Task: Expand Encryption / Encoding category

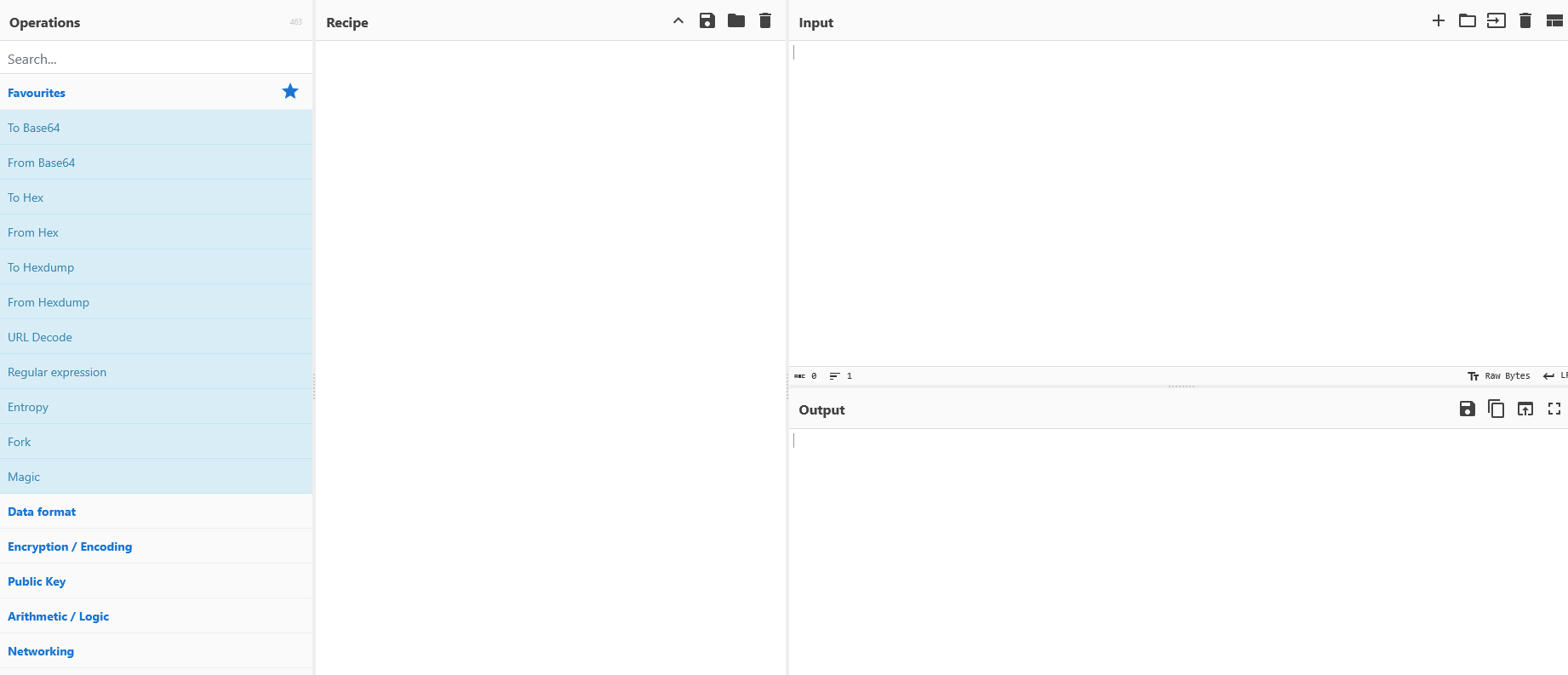Action: 70,546
